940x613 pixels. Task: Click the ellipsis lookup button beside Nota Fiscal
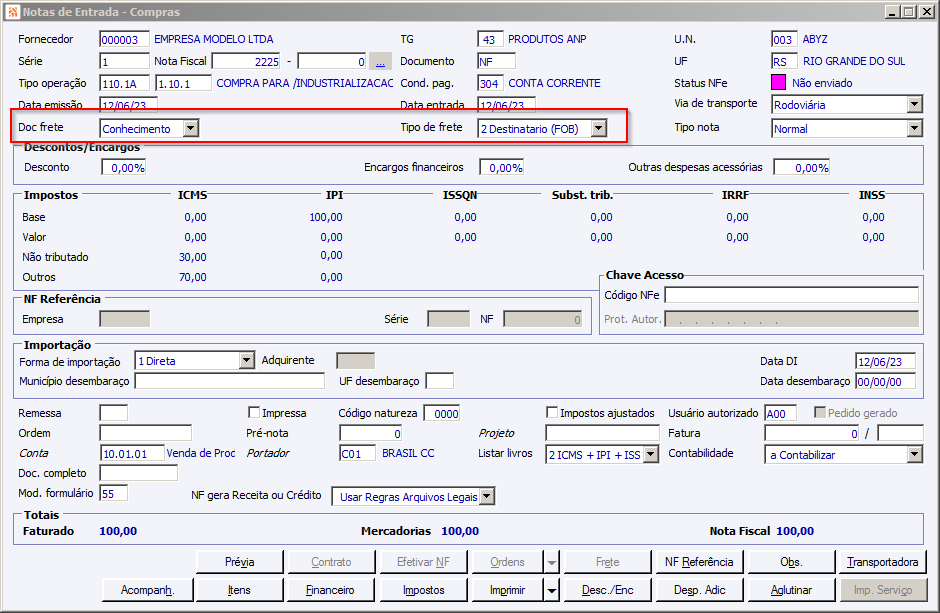coord(380,61)
